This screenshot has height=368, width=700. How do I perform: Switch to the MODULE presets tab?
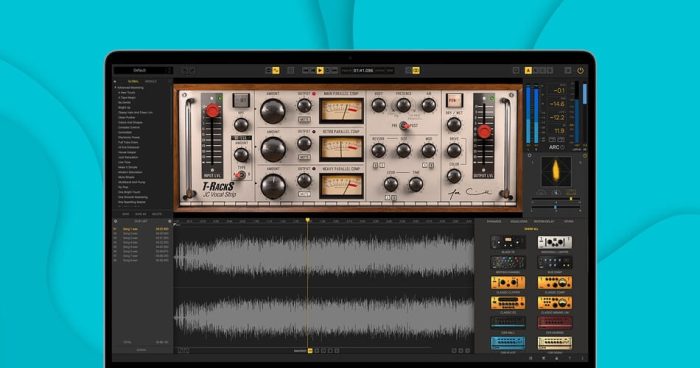(150, 82)
